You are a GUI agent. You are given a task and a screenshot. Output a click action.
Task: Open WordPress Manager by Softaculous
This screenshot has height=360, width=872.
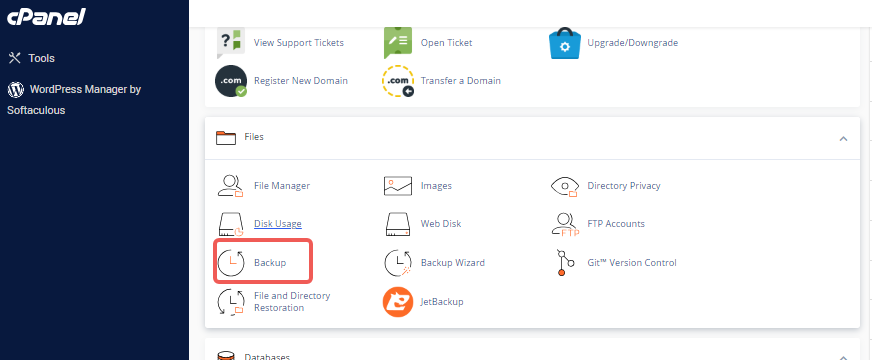pyautogui.click(x=75, y=100)
